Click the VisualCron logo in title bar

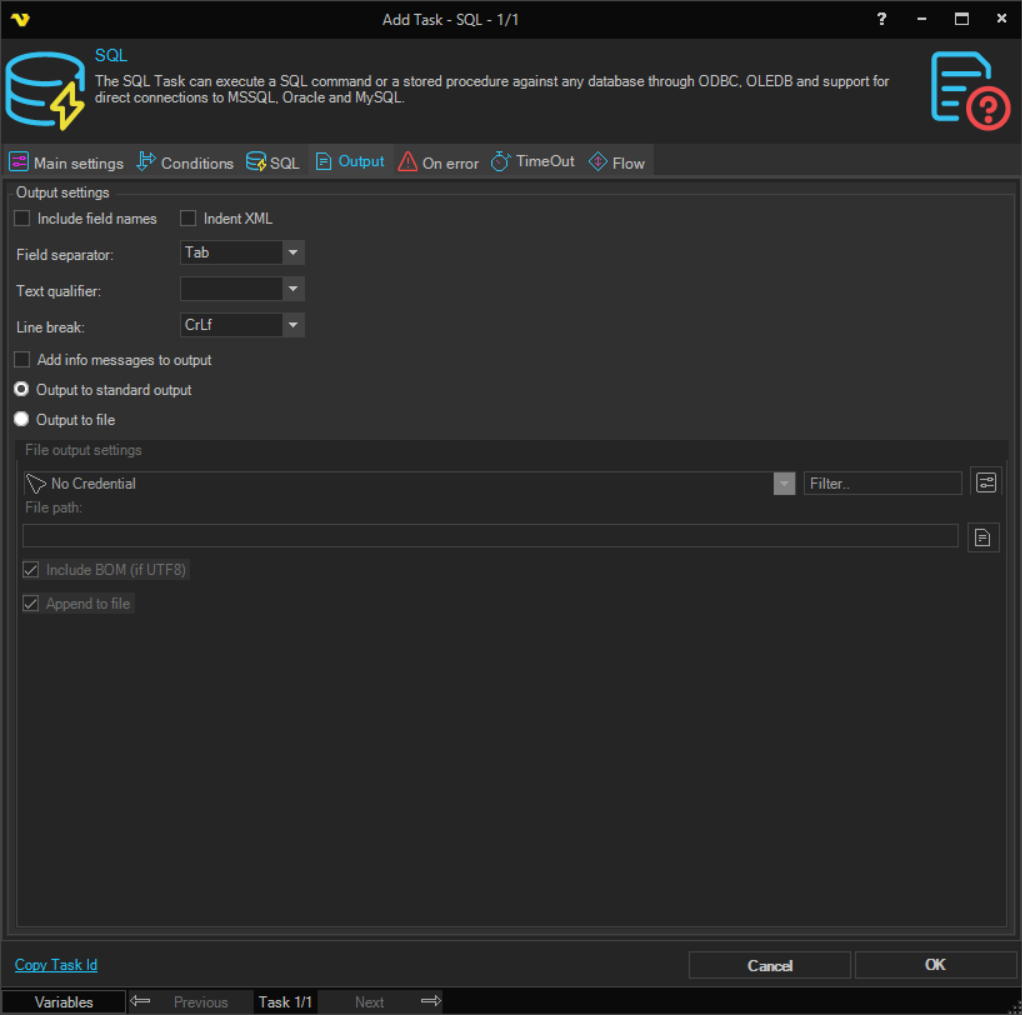coord(19,19)
